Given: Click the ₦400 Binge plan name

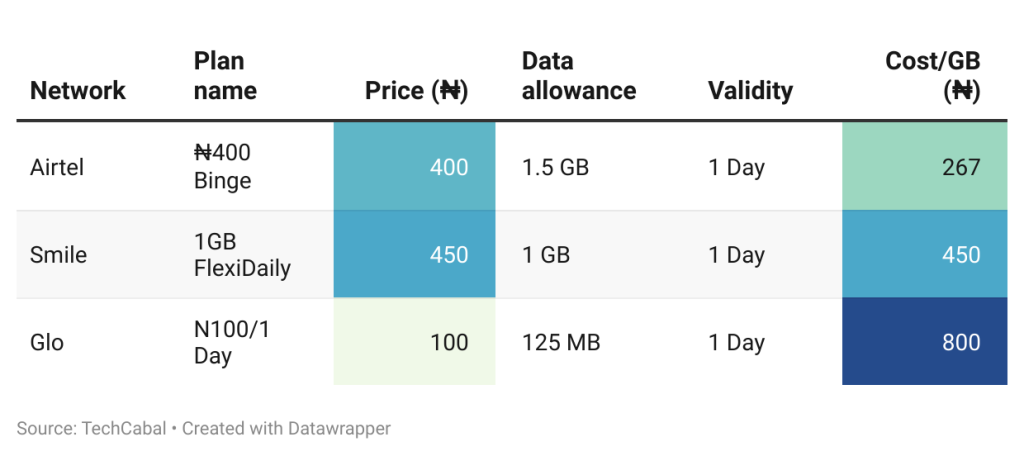Looking at the screenshot, I should coord(222,167).
